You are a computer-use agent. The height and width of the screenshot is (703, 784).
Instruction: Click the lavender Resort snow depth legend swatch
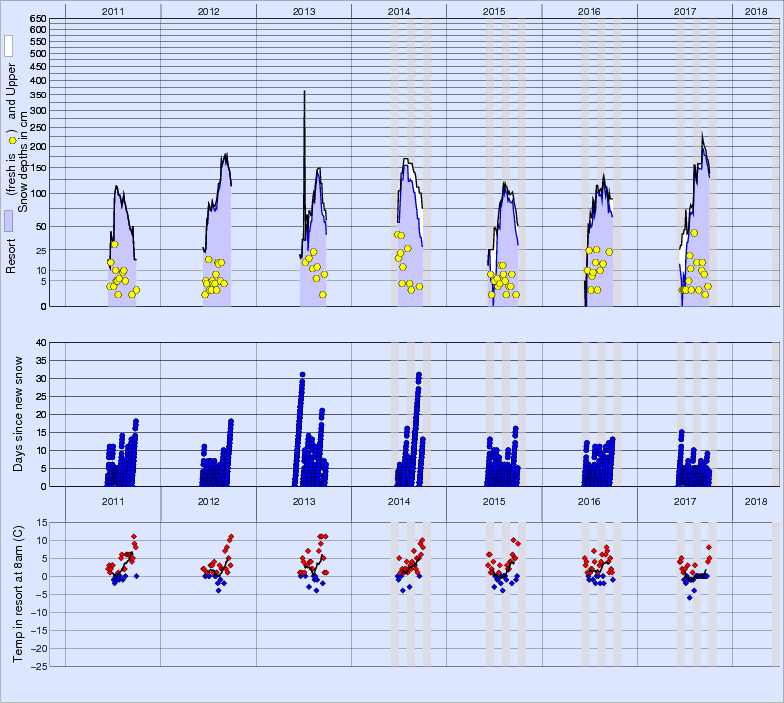[x=8, y=220]
